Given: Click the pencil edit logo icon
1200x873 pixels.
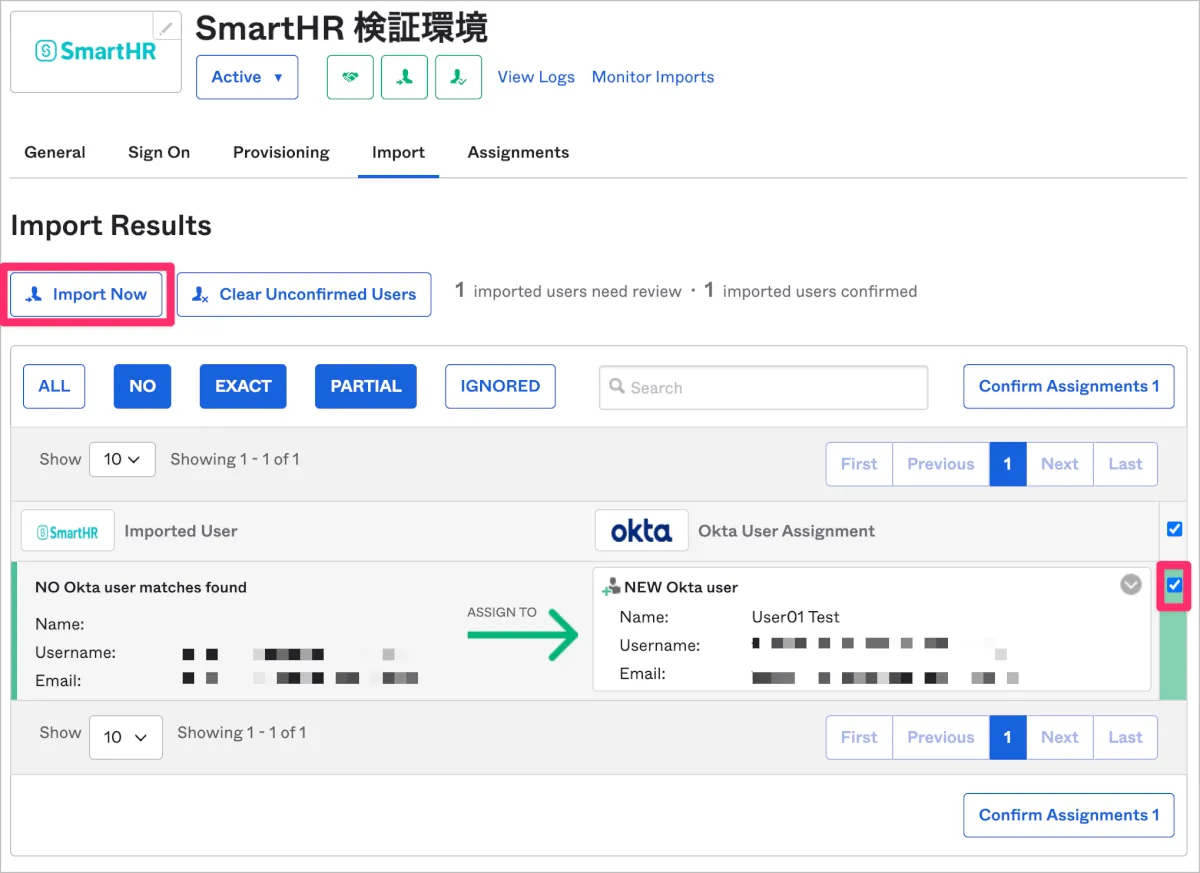Looking at the screenshot, I should [x=166, y=28].
